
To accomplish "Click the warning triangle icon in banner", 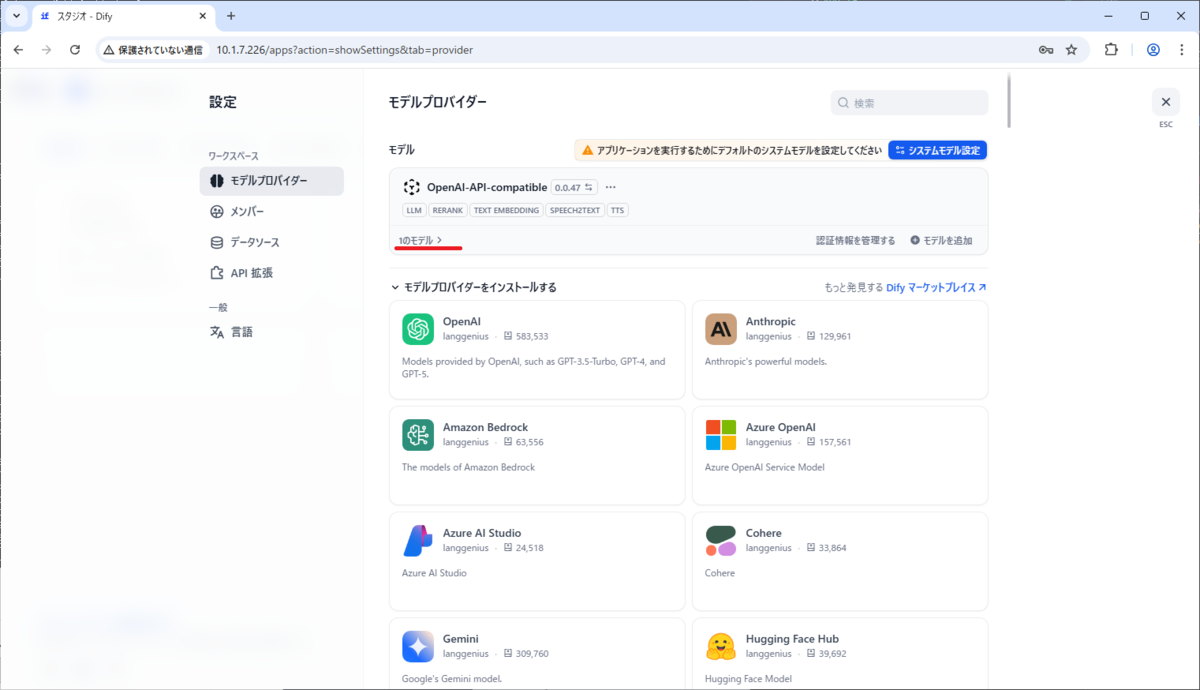I will [588, 150].
